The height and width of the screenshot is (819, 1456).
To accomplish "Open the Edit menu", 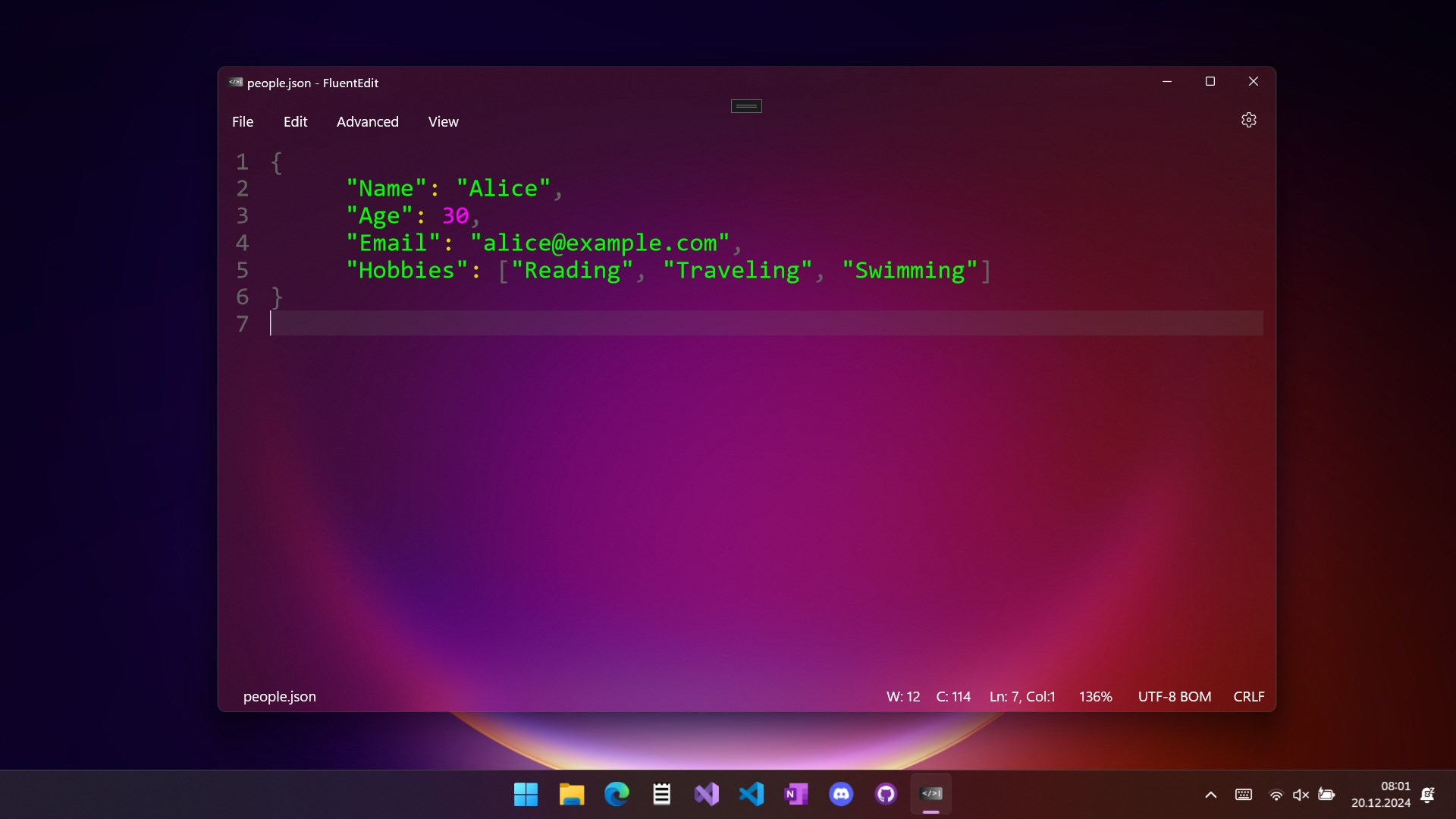I will [295, 122].
